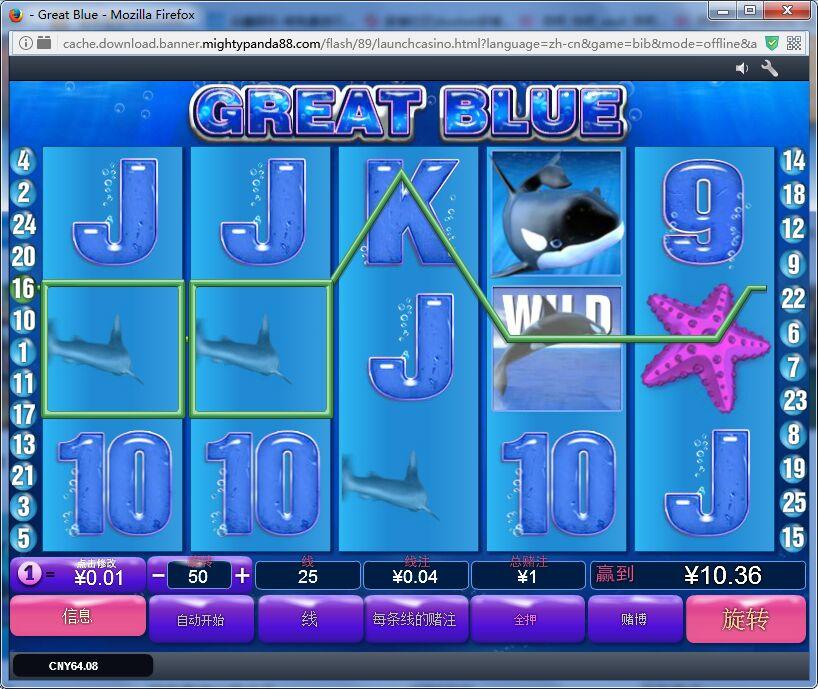Minimize the Firefox window

point(724,11)
